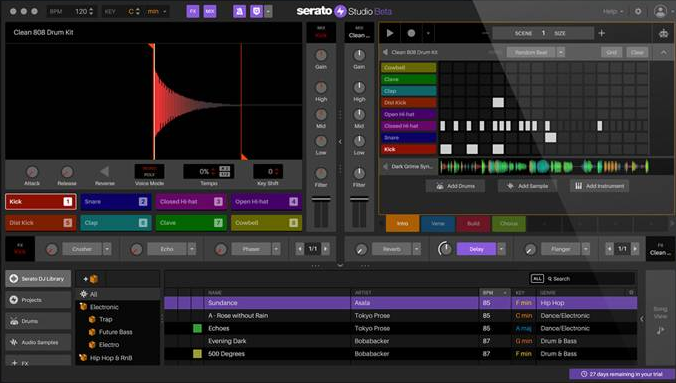
Task: Mute the Clean 808 Drum Kit speaker icon
Action: tap(385, 52)
